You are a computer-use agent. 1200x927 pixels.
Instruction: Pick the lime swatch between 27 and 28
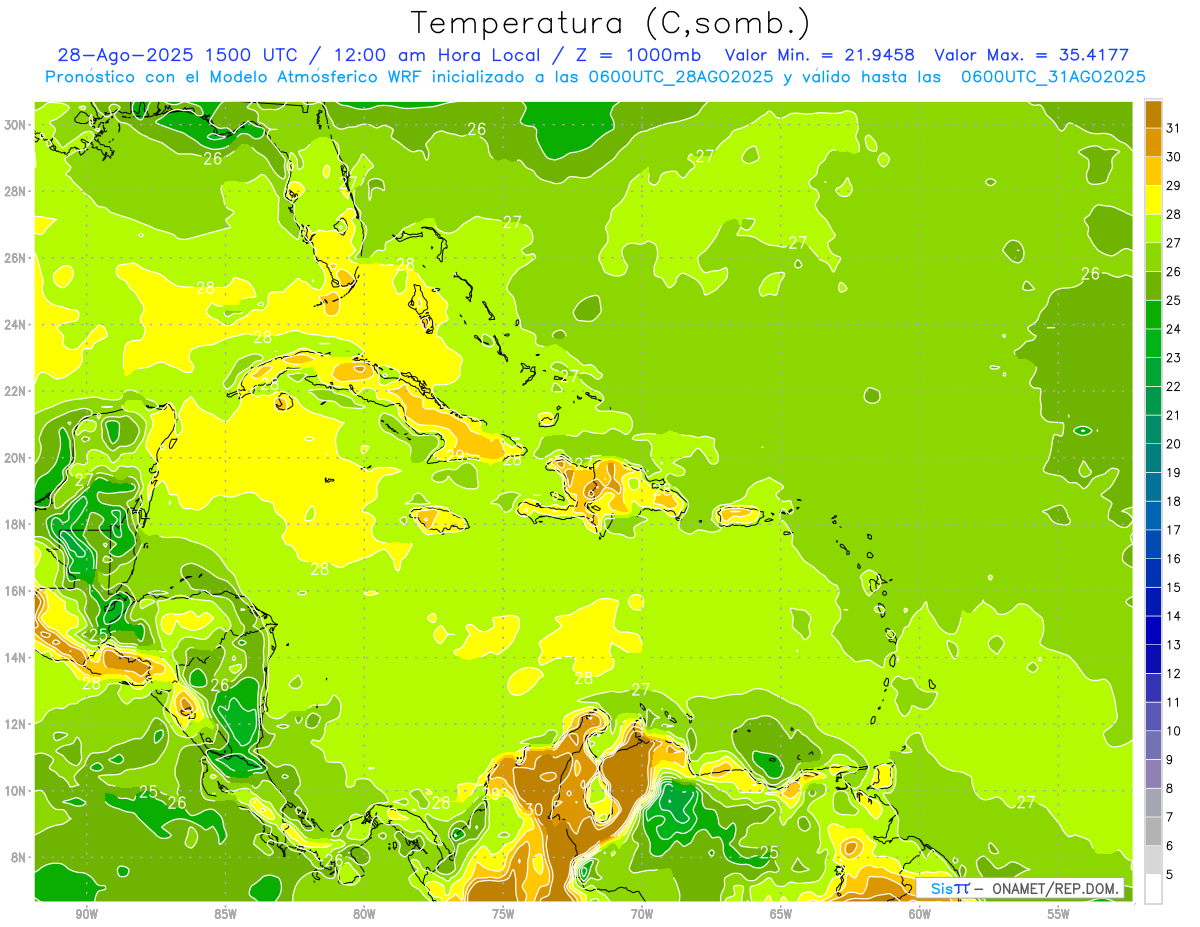pyautogui.click(x=1153, y=229)
